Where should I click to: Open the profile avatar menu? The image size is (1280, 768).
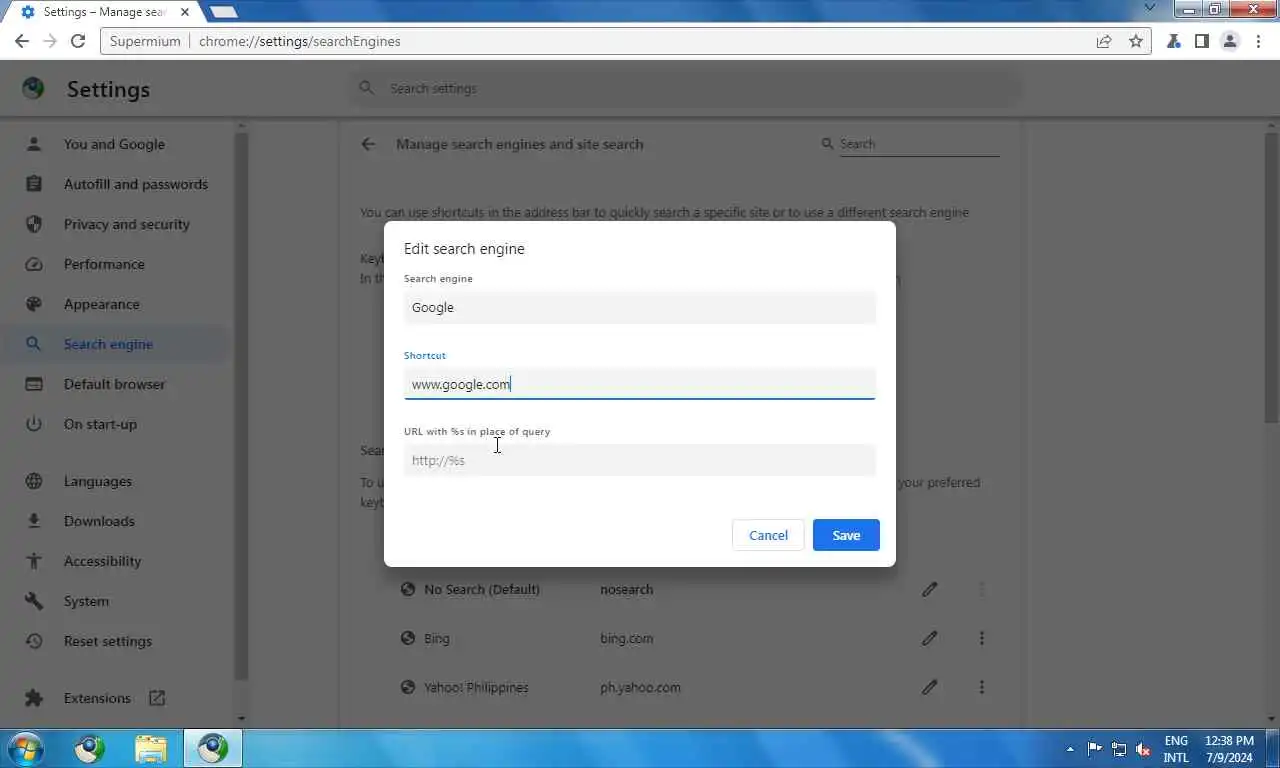pos(1230,41)
